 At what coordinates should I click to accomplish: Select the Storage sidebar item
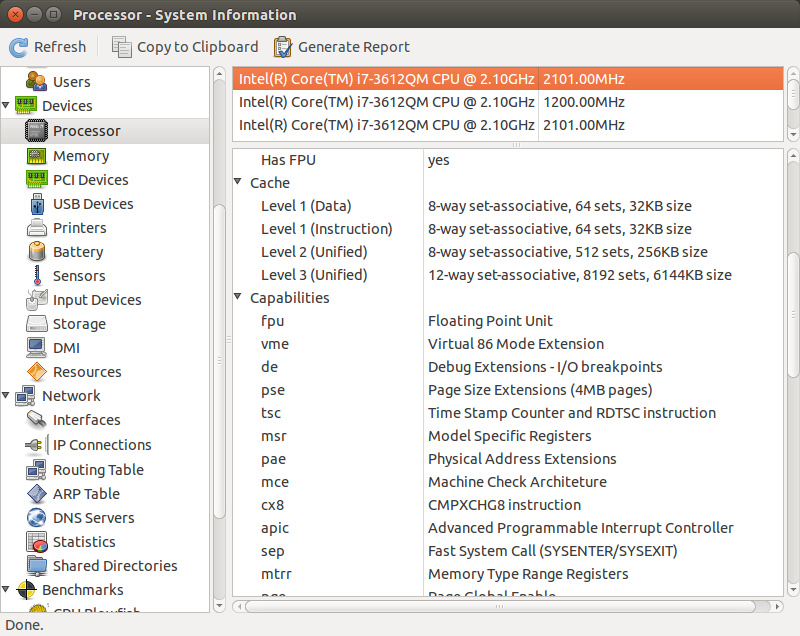79,324
